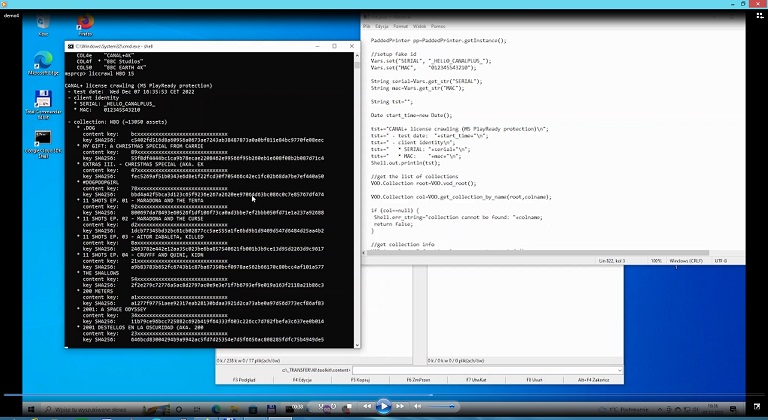The height and width of the screenshot is (420, 768).
Task: Click '2001: A SPACE ODYSSEY' line in cmd
Action: pyautogui.click(x=114, y=309)
